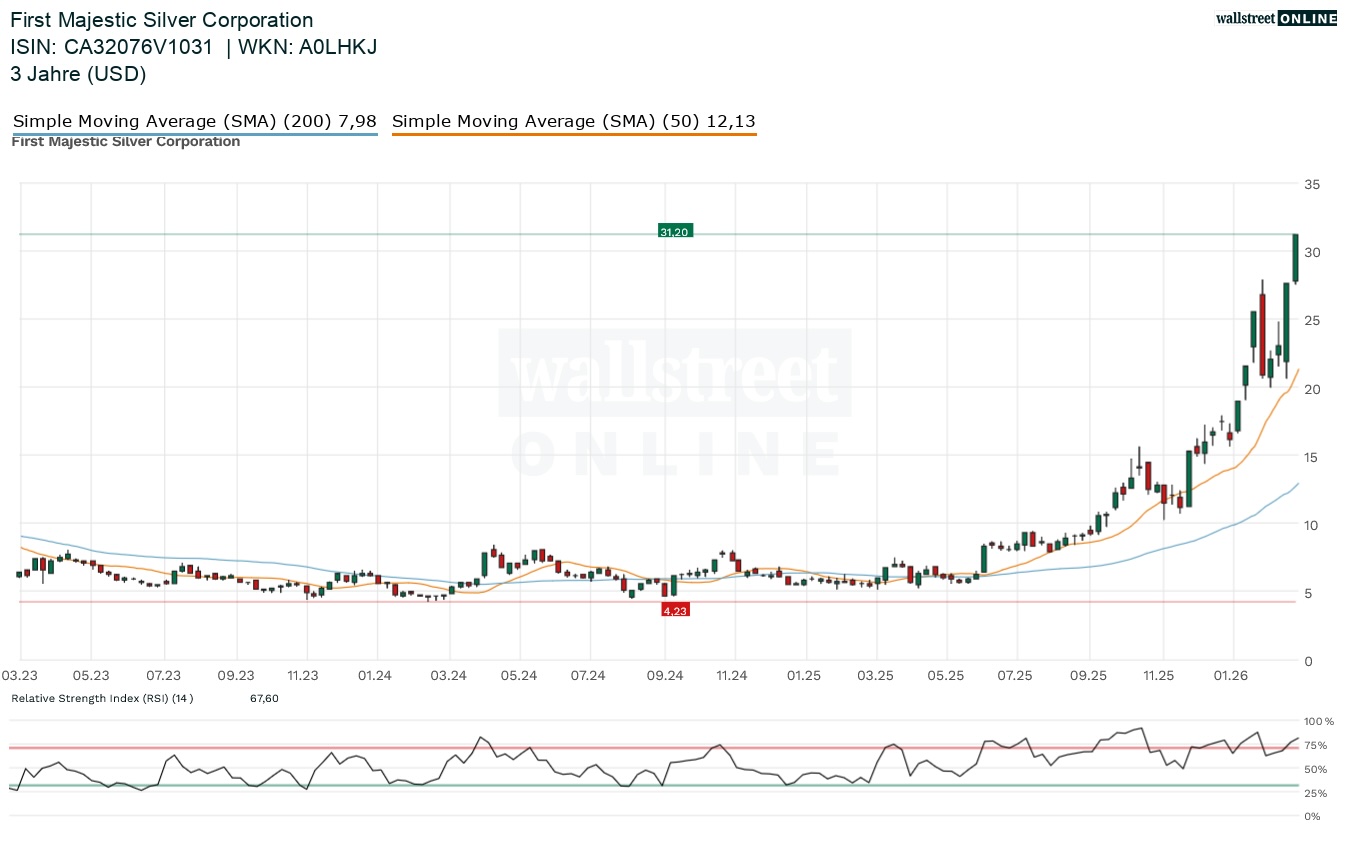Click the First Majestic Silver Corporation series label
This screenshot has width=1349, height=843.
pos(125,141)
